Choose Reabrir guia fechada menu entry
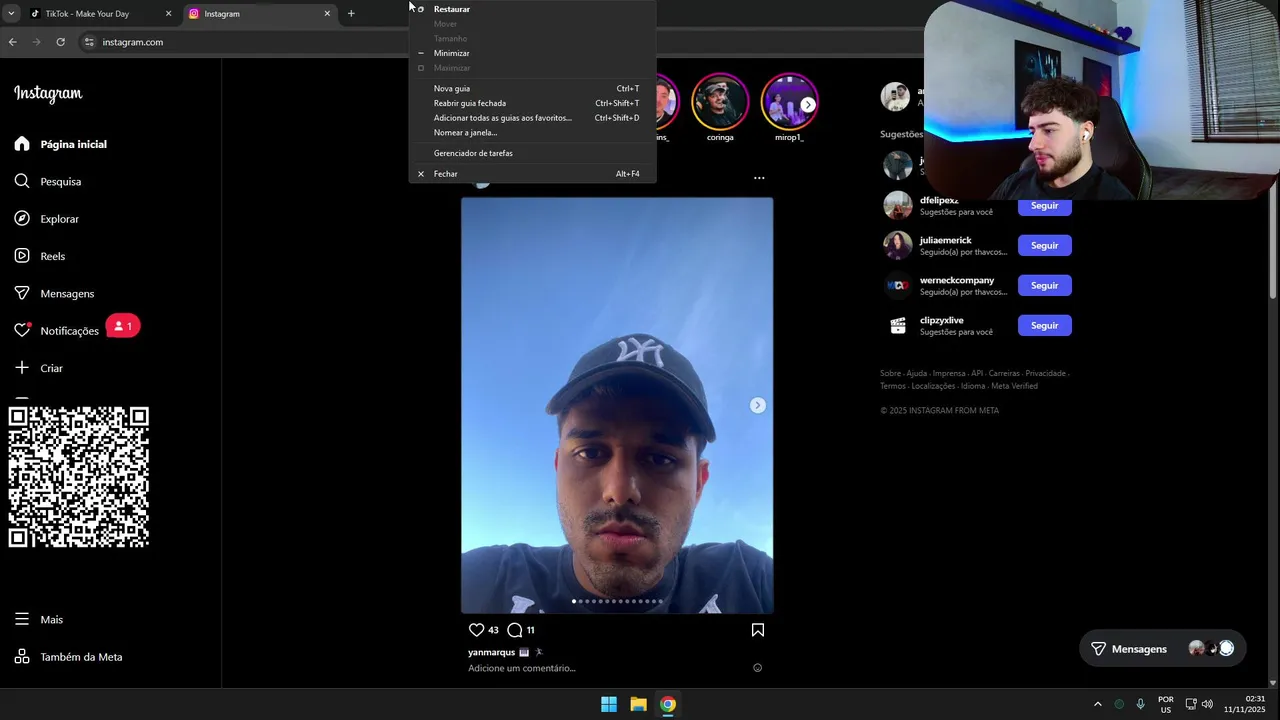 pos(532,103)
